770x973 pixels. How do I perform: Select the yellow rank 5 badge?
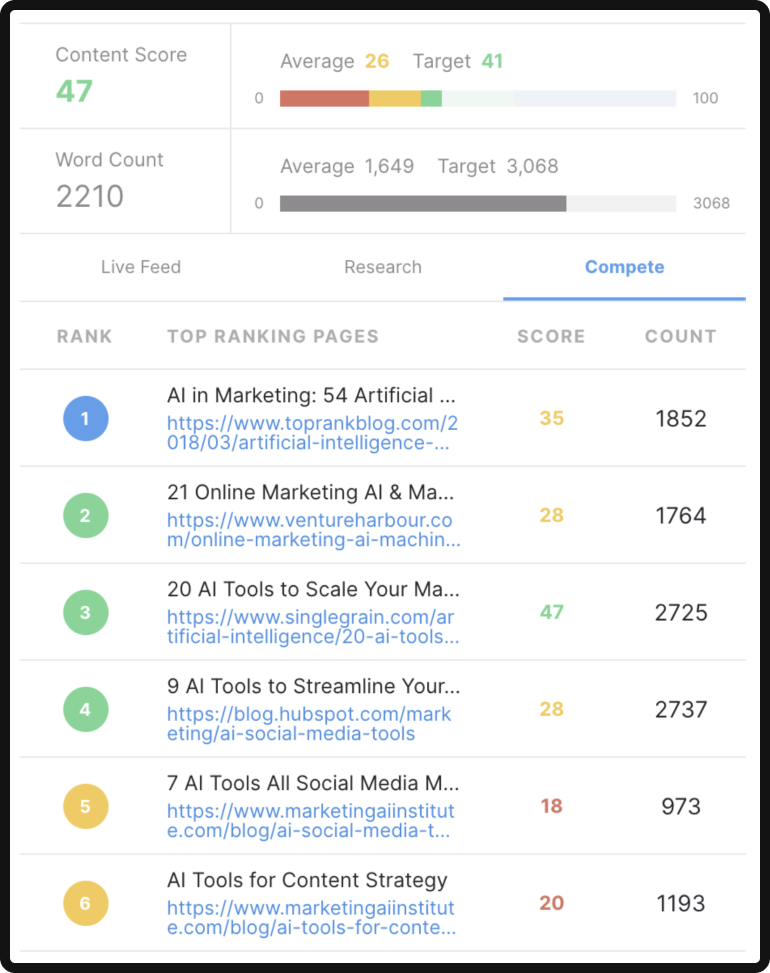[x=86, y=806]
